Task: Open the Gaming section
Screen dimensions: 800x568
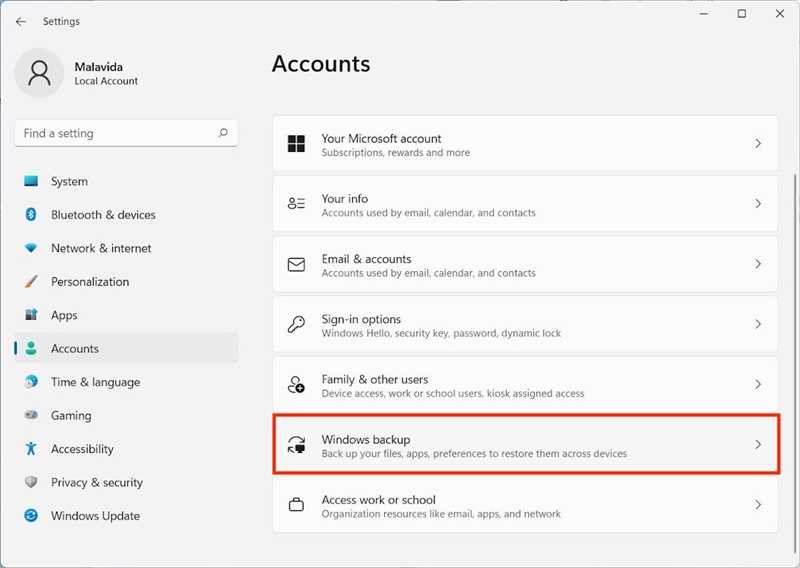Action: click(x=71, y=416)
